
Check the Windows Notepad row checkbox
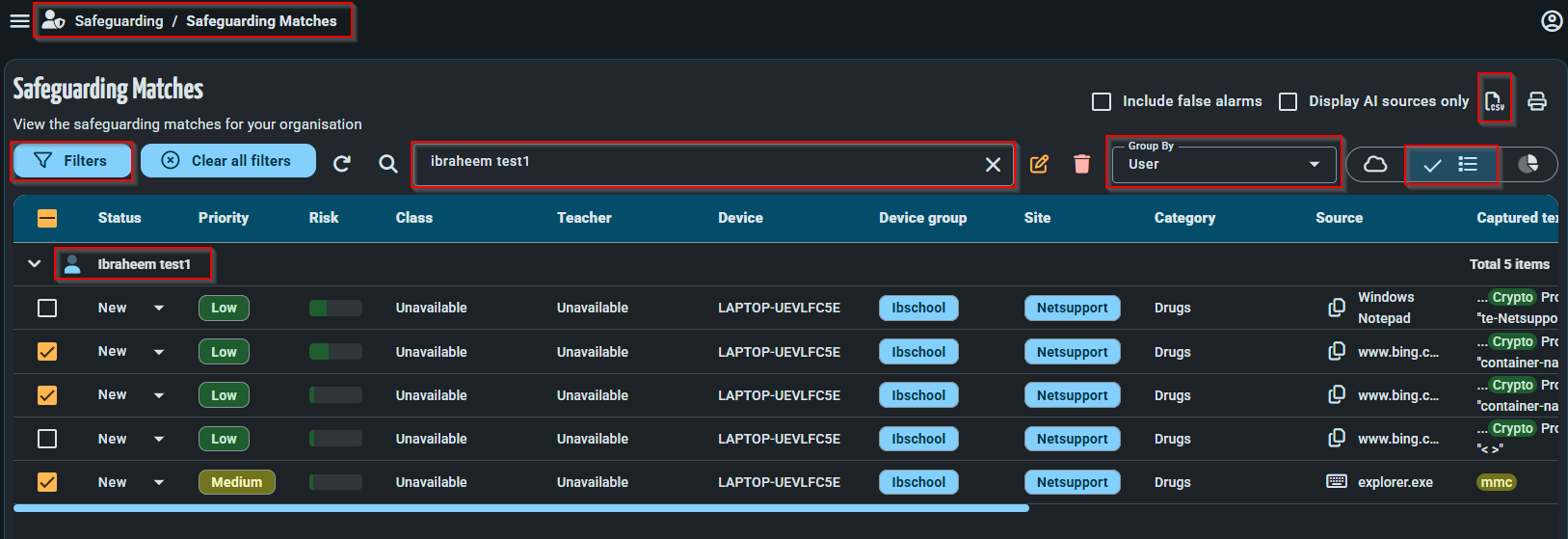[47, 308]
